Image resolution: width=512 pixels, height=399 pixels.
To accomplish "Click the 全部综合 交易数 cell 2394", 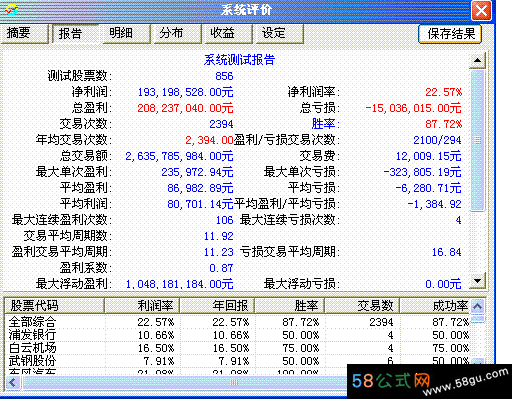I will (x=381, y=322).
